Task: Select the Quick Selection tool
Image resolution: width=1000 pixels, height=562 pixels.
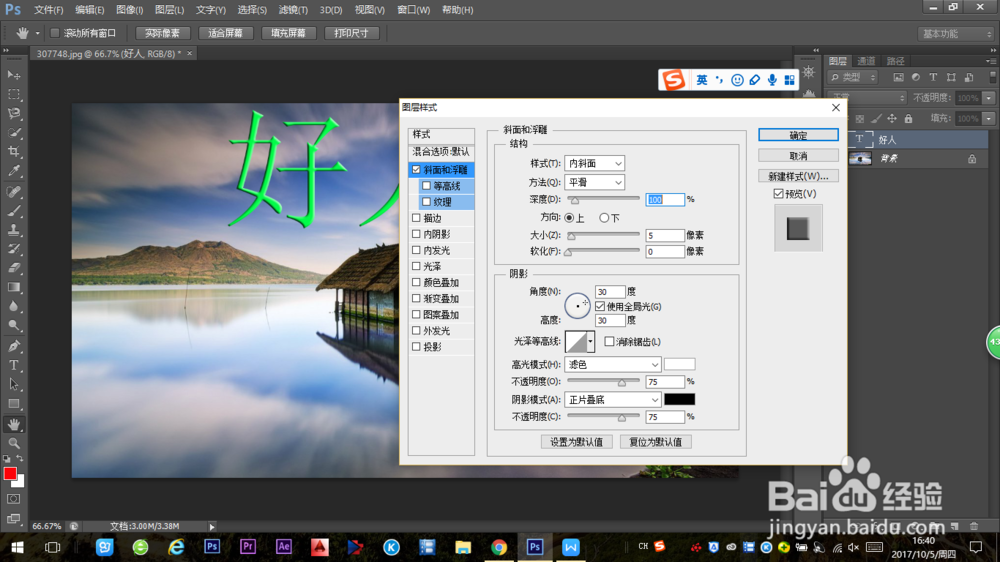Action: coord(13,133)
